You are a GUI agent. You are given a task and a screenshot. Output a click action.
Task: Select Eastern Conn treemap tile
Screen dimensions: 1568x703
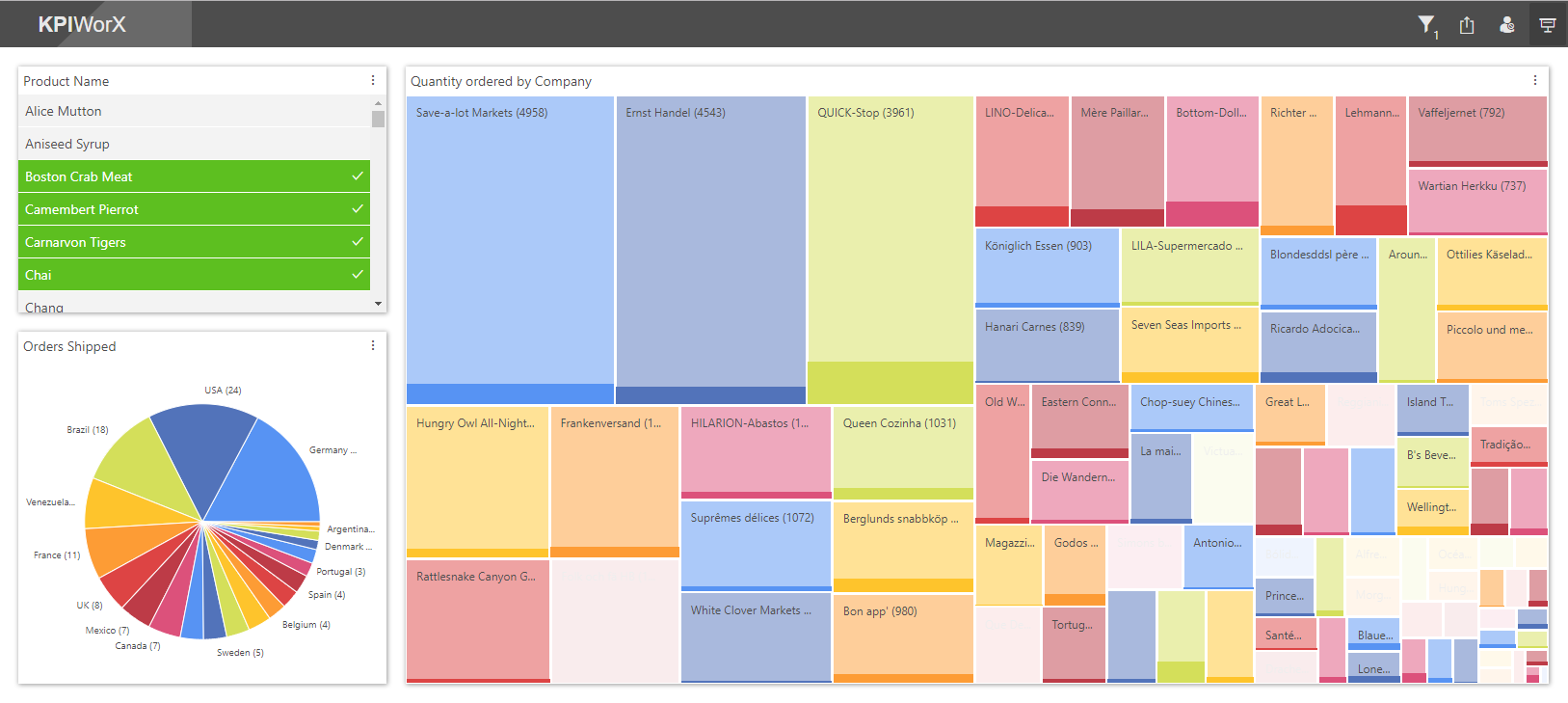click(1079, 421)
